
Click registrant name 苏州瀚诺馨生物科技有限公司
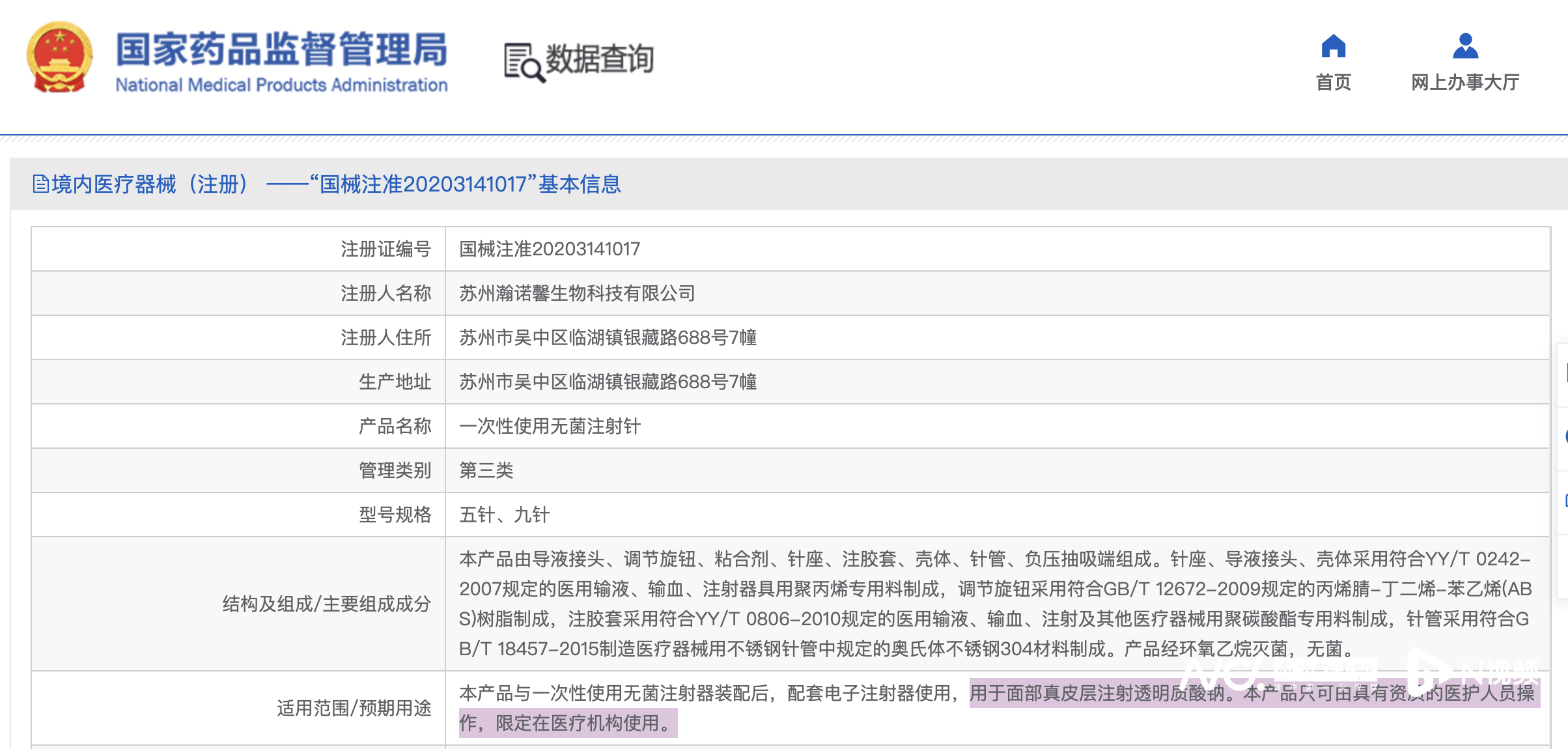(577, 293)
